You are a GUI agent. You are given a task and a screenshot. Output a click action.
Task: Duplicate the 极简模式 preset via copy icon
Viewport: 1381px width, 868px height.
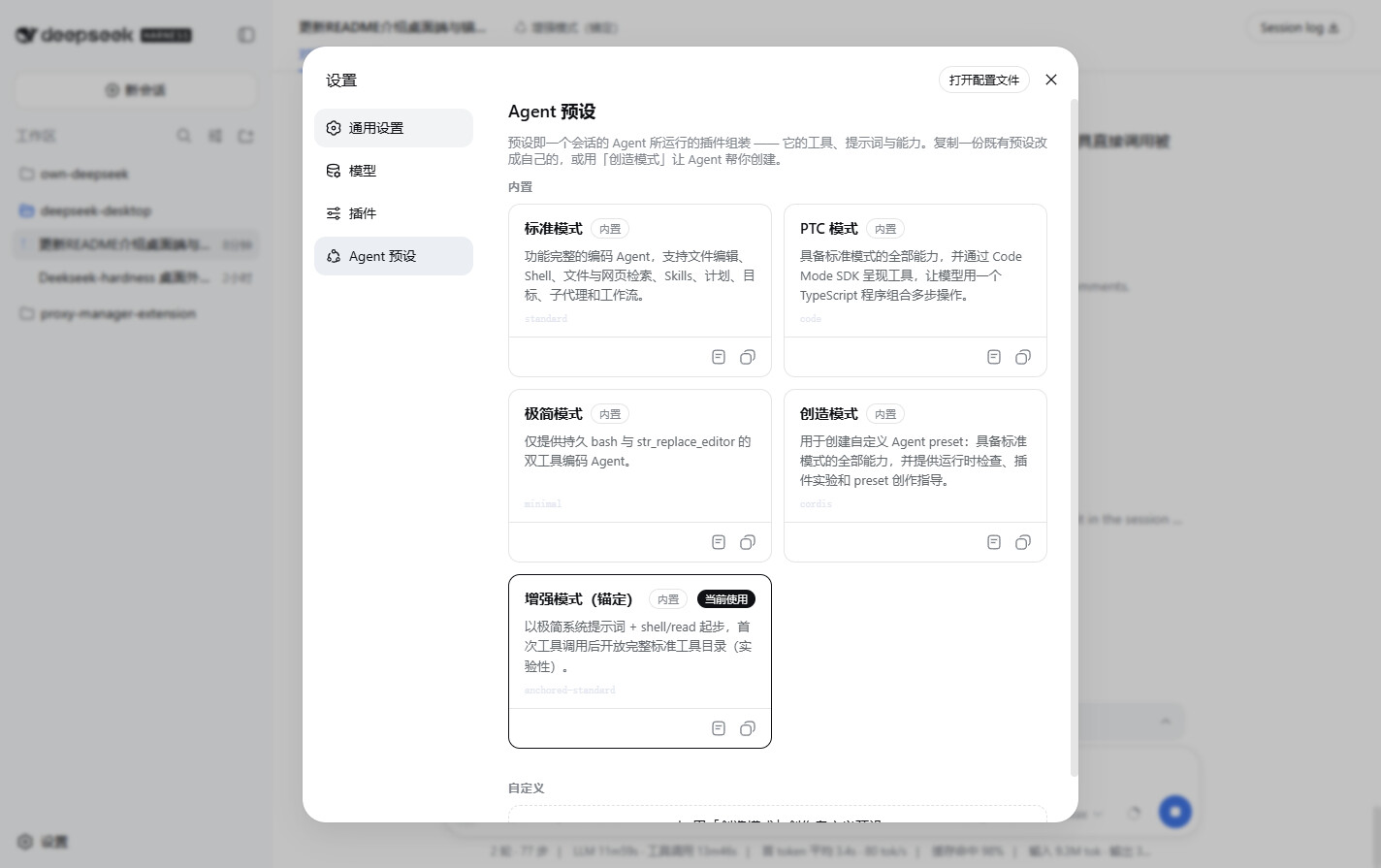click(x=748, y=542)
